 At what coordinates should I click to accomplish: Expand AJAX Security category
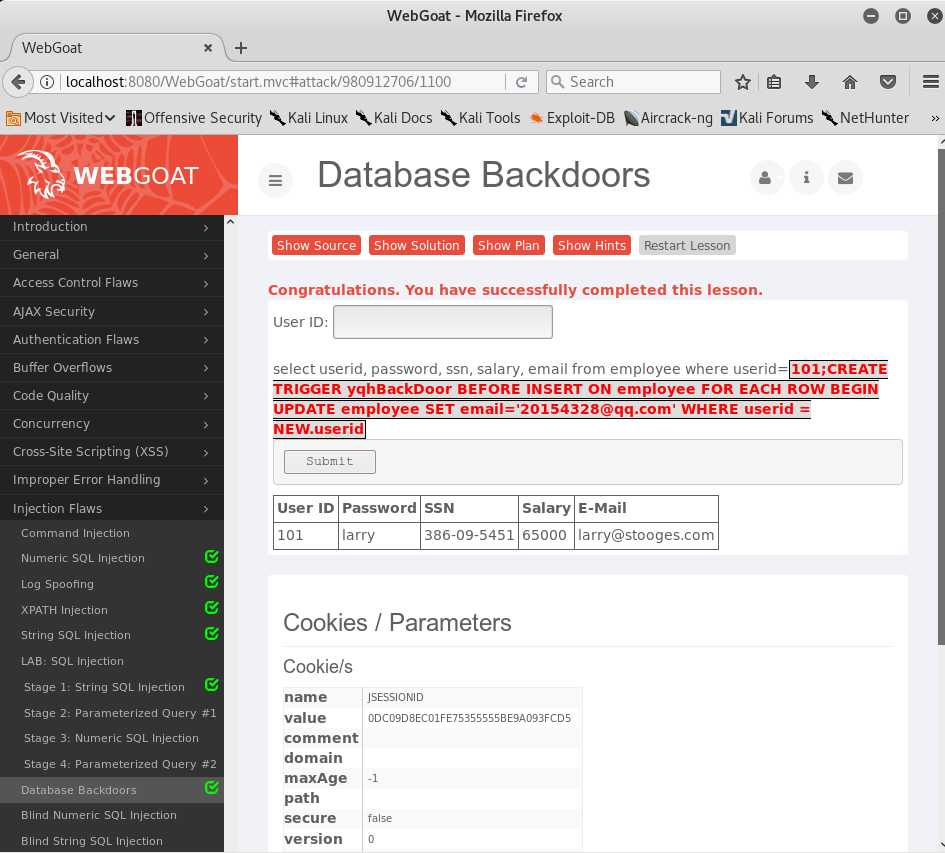click(111, 312)
